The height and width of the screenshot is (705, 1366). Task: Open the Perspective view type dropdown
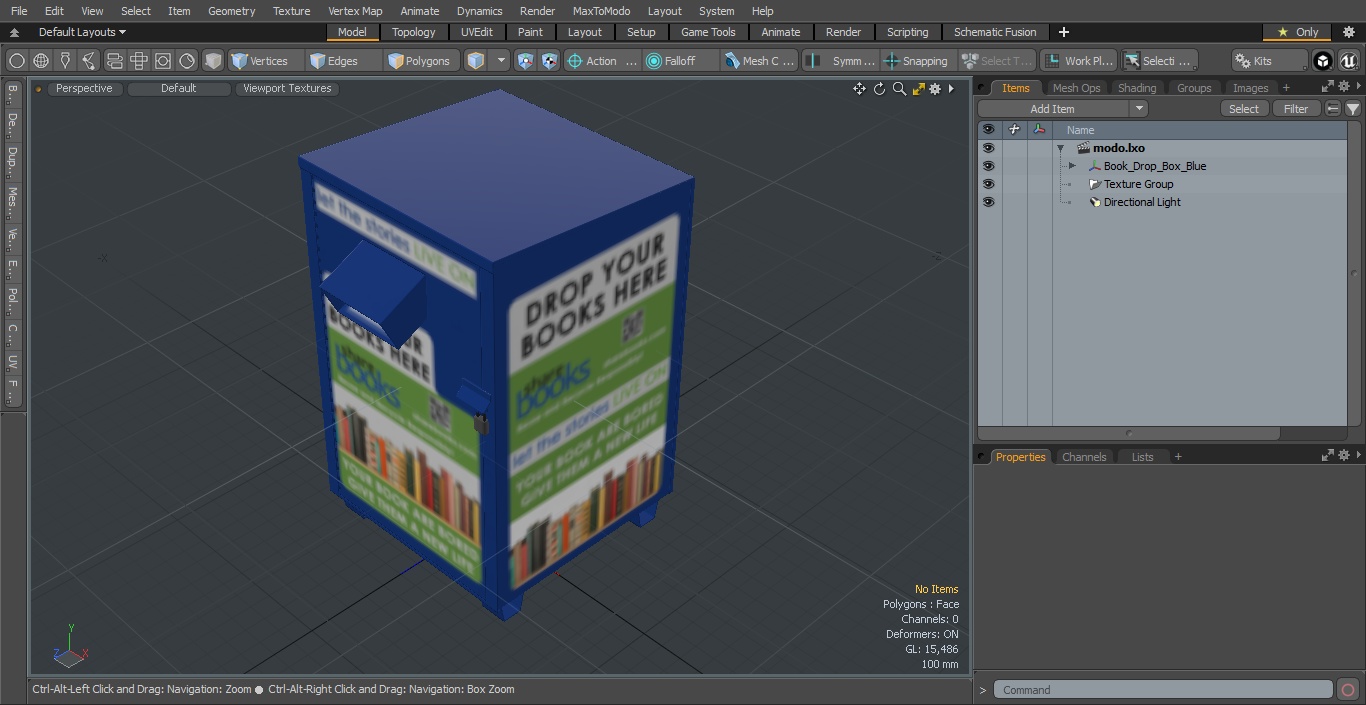pos(84,88)
